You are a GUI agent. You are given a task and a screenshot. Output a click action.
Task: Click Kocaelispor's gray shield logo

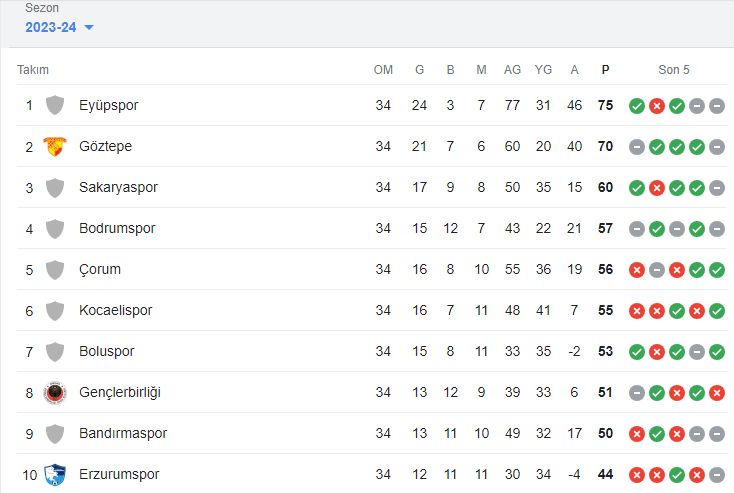tap(55, 310)
